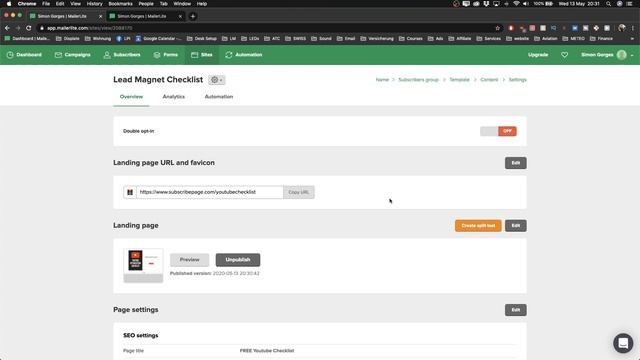Image resolution: width=640 pixels, height=360 pixels.
Task: Click the Content breadcrumb step
Action: (489, 80)
